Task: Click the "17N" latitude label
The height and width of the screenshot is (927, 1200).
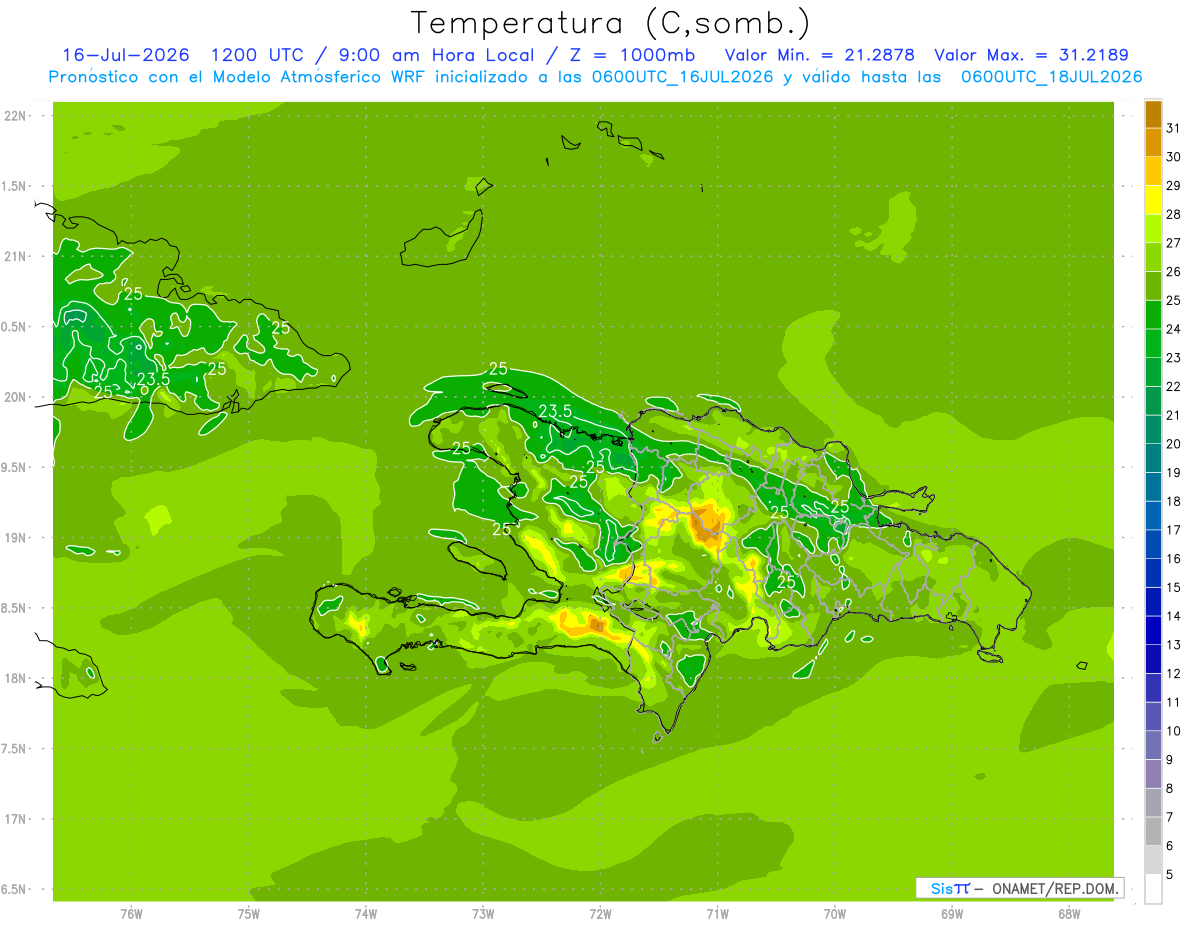Action: (15, 819)
